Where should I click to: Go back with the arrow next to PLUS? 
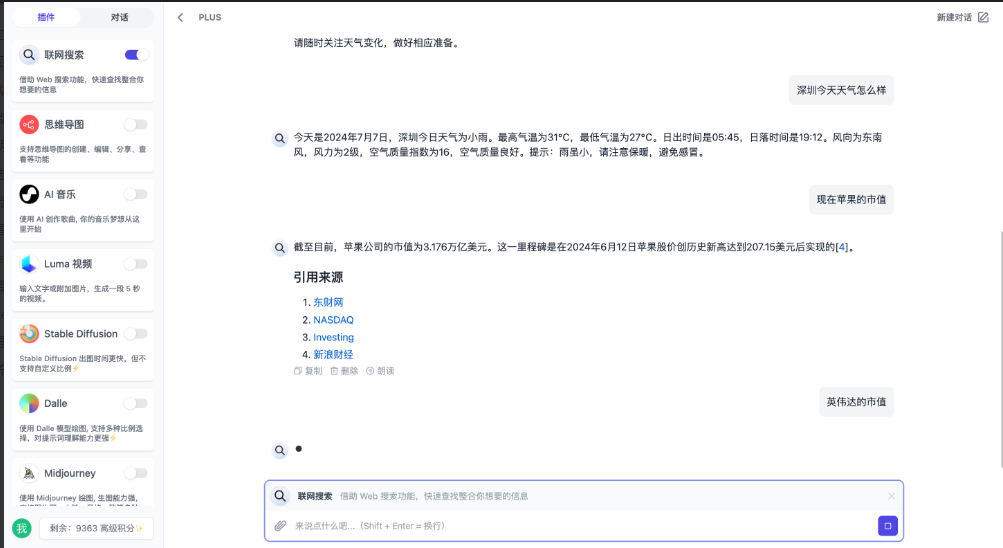coord(180,17)
